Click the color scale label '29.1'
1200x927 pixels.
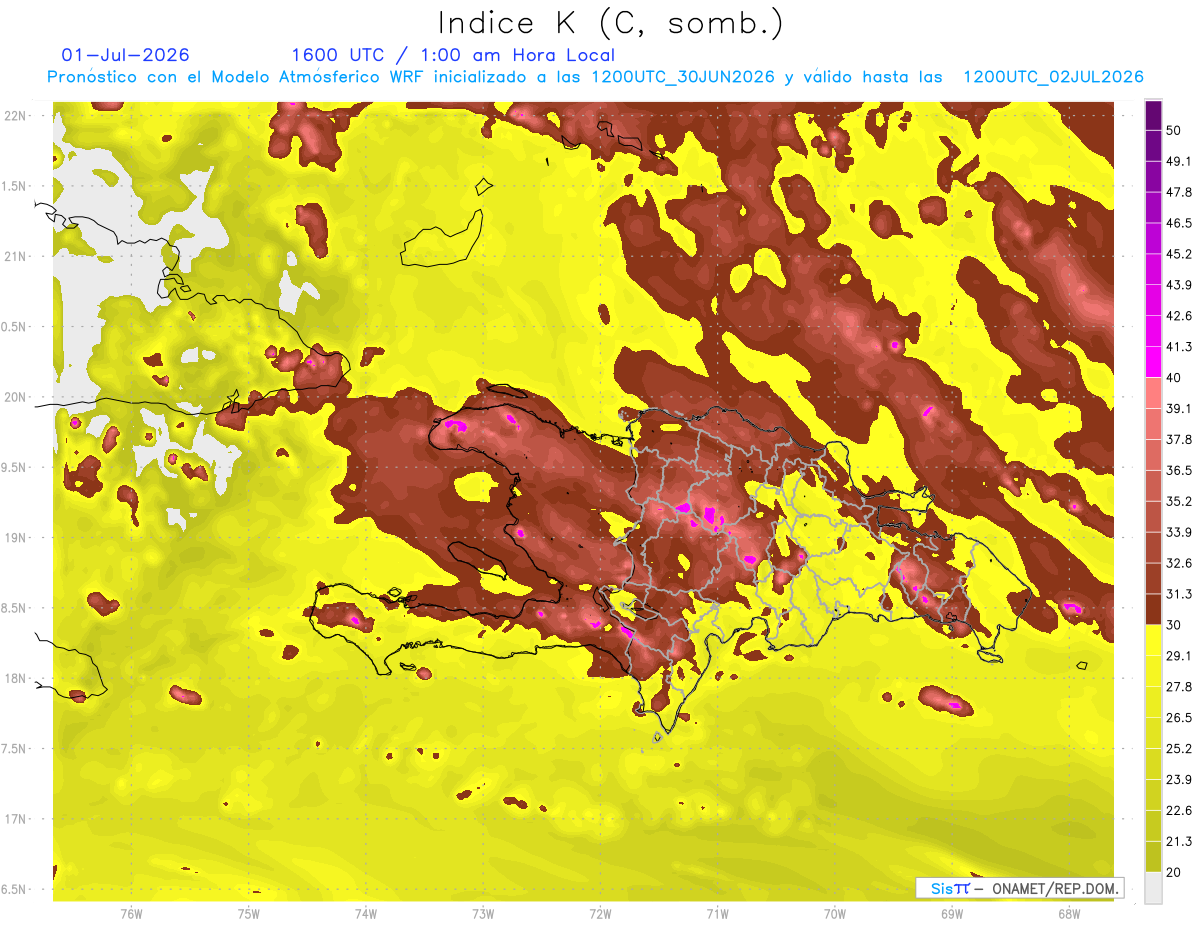click(x=1178, y=656)
